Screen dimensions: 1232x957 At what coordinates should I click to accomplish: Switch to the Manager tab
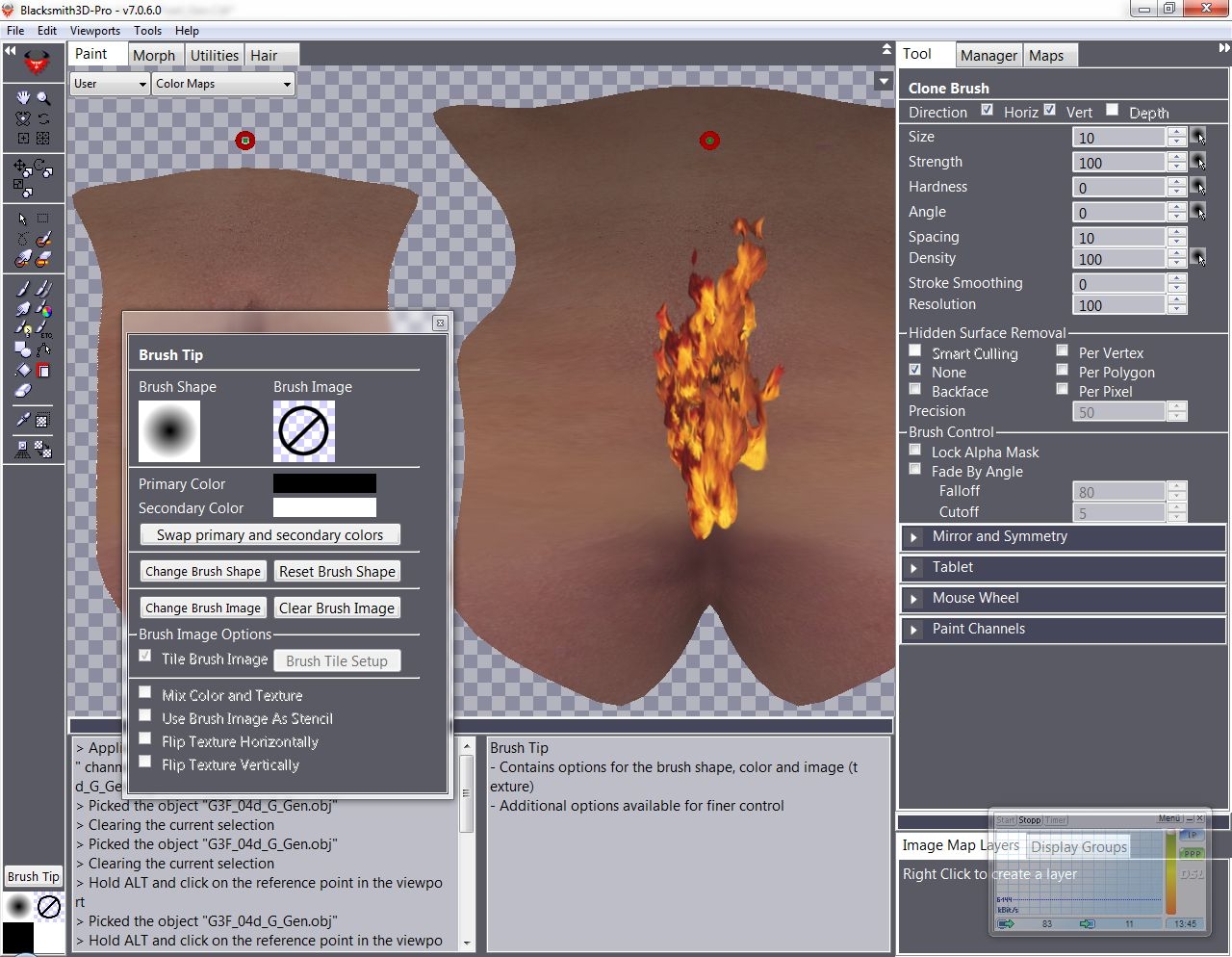pyautogui.click(x=988, y=56)
